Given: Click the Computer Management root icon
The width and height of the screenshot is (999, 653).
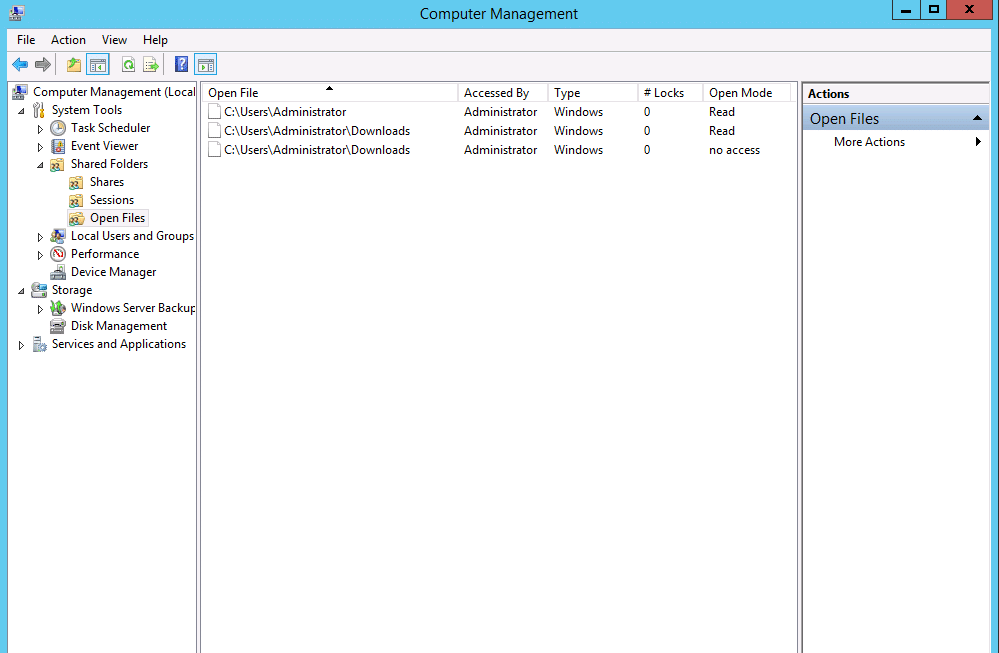Looking at the screenshot, I should pos(20,92).
